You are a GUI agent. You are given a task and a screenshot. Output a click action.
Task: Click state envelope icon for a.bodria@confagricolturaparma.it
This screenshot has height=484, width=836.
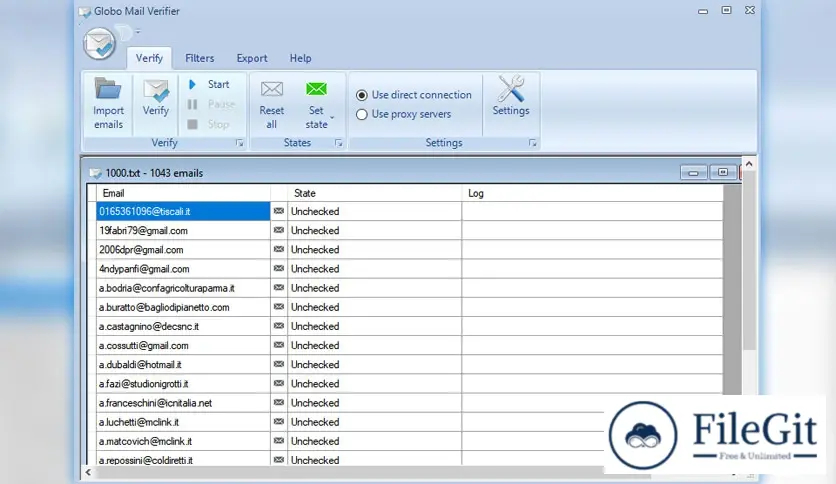click(279, 287)
